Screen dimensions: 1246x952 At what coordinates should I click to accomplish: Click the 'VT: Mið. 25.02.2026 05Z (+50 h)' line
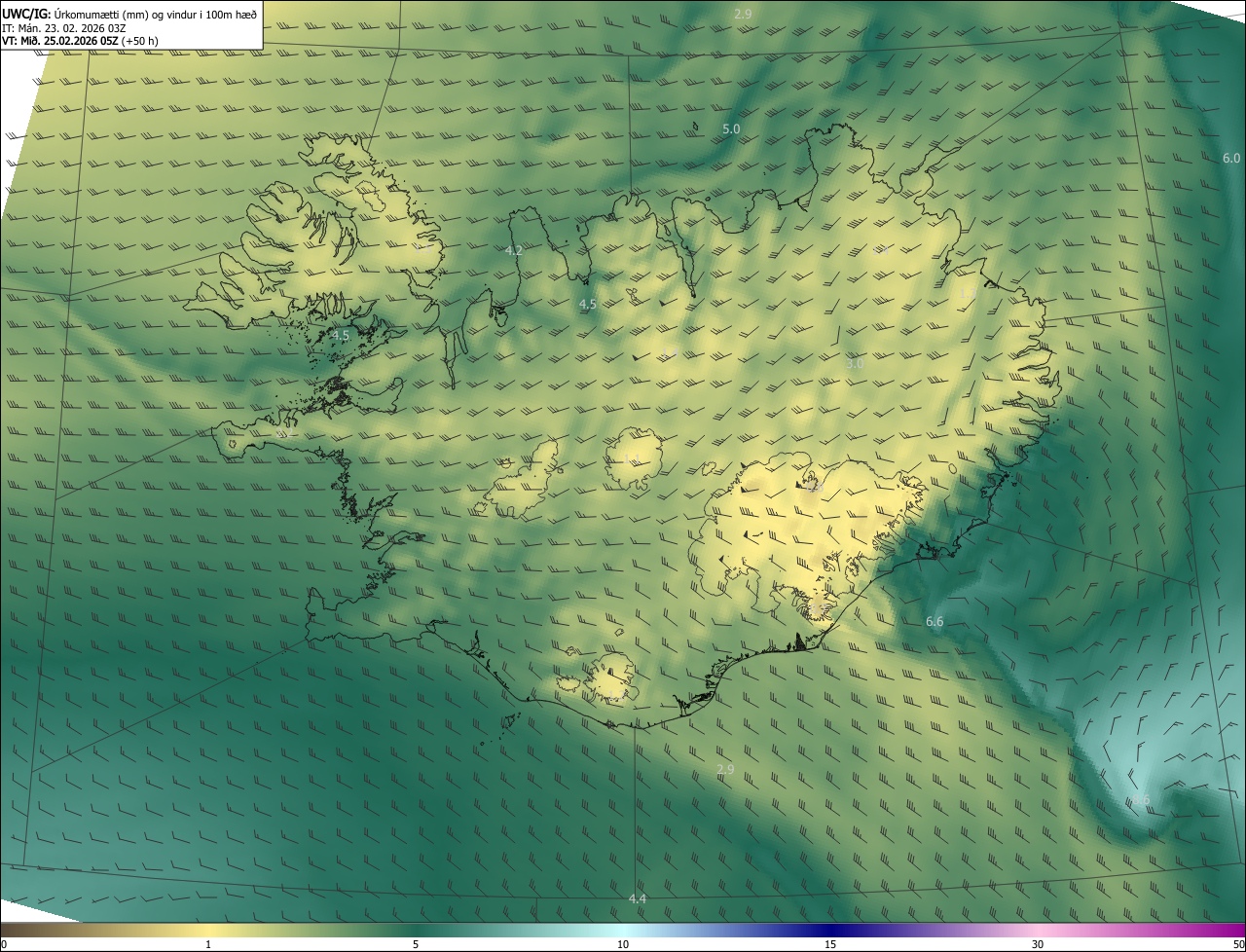(x=81, y=41)
